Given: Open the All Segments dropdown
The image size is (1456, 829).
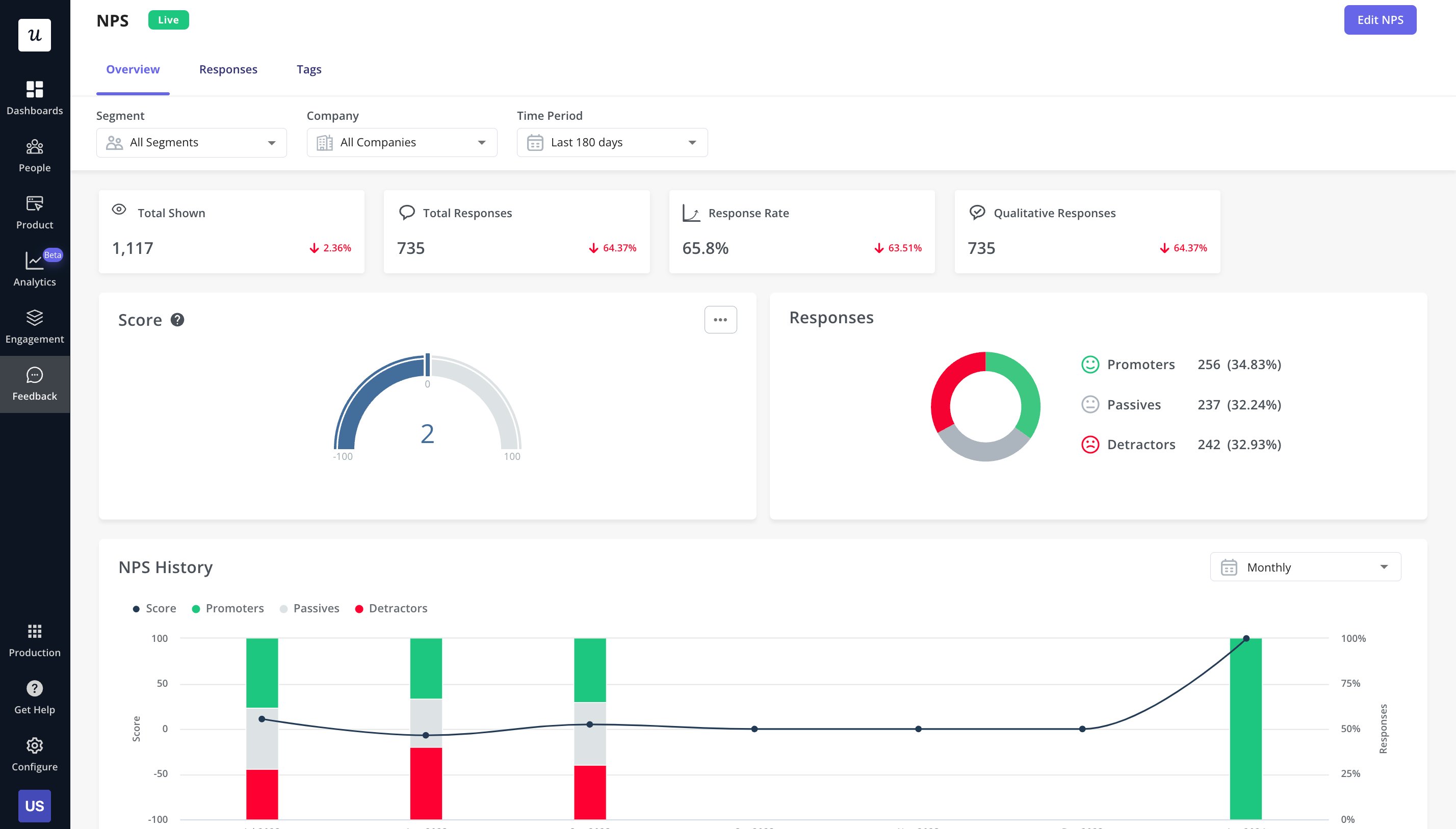Looking at the screenshot, I should [191, 142].
